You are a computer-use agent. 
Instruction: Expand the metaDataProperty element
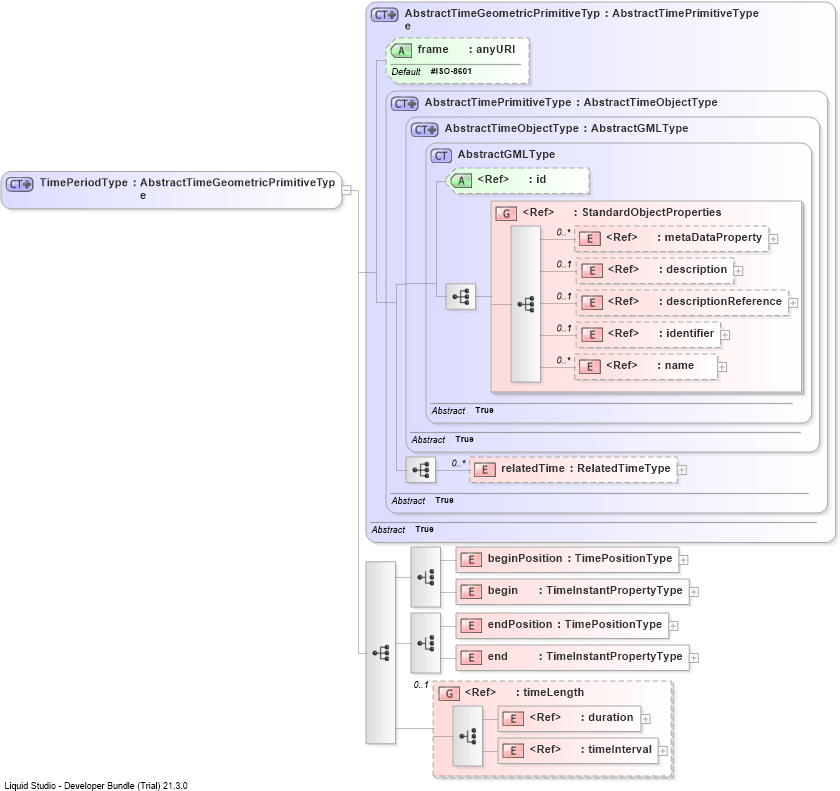774,239
